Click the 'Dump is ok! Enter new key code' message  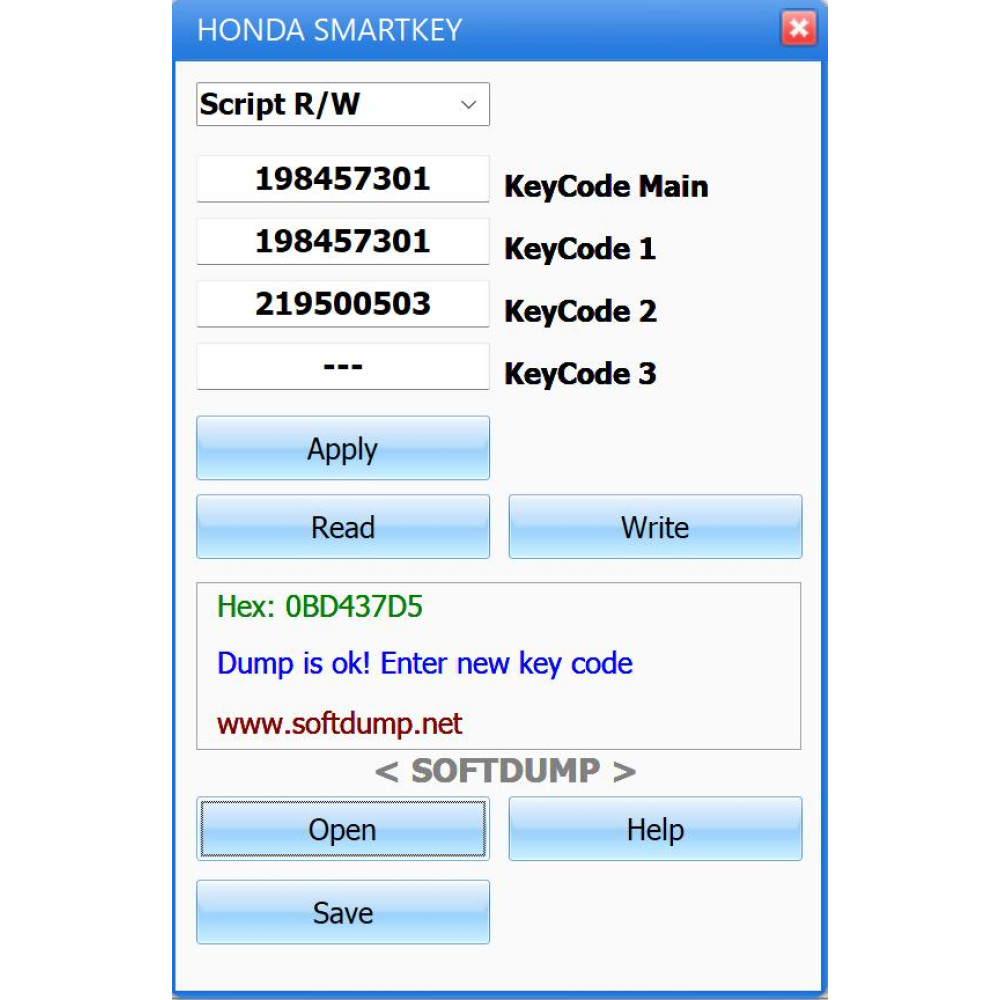point(425,664)
